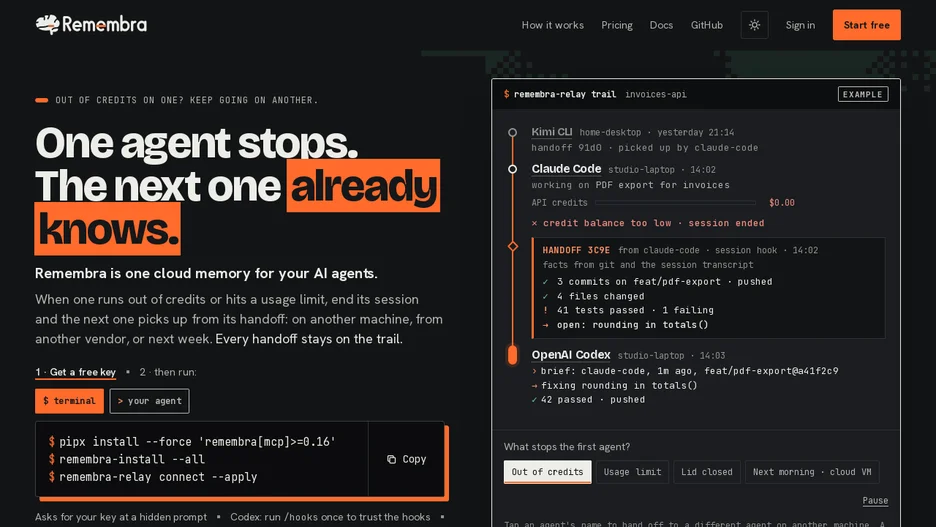Click 'HANDOFF 3C9E' label
Screen dimensions: 936x527
click(576, 250)
